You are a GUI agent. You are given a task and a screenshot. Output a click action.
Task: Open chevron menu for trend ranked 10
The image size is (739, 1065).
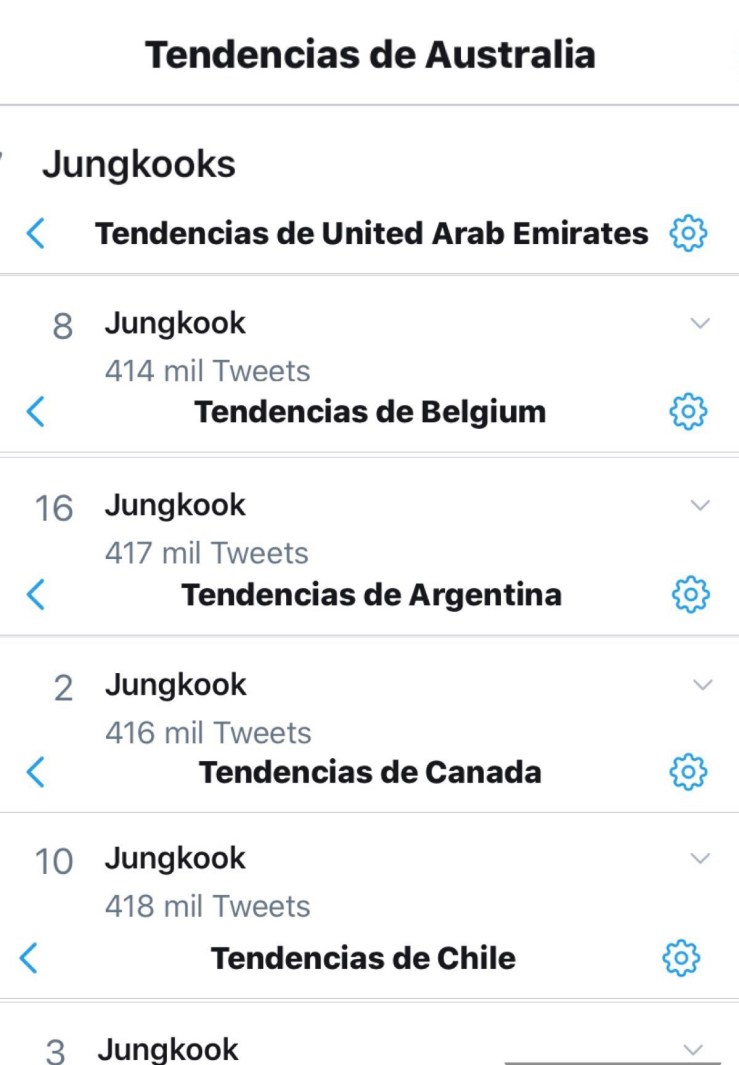701,858
